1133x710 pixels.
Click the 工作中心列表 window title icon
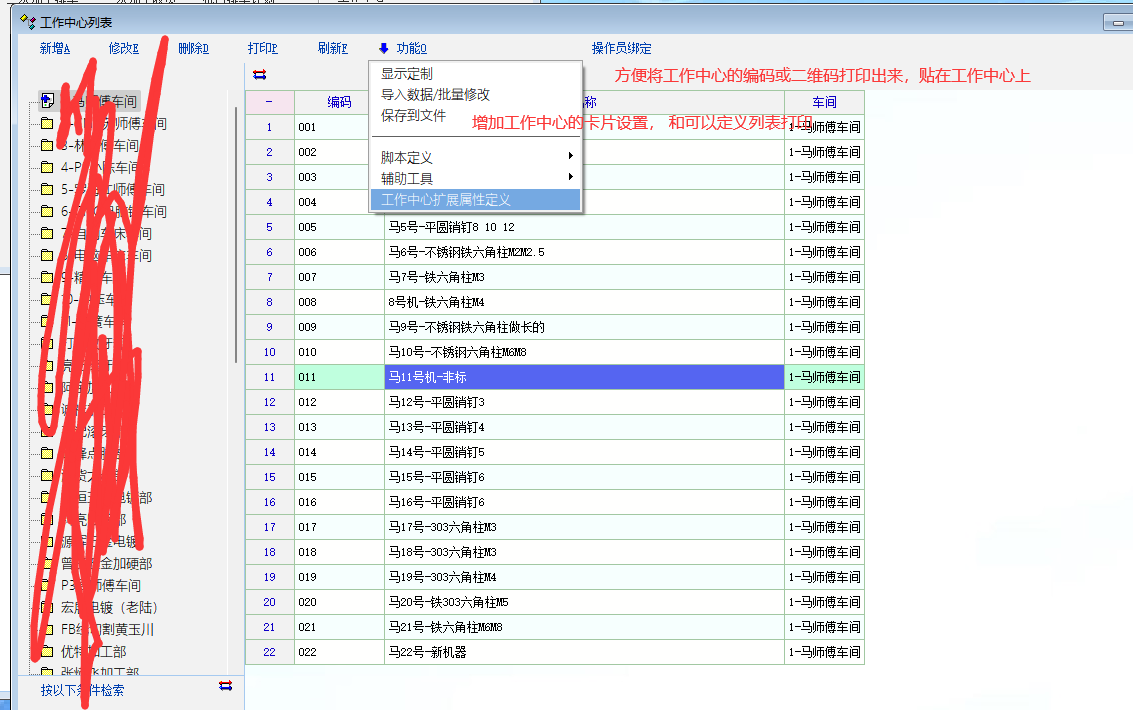point(28,21)
